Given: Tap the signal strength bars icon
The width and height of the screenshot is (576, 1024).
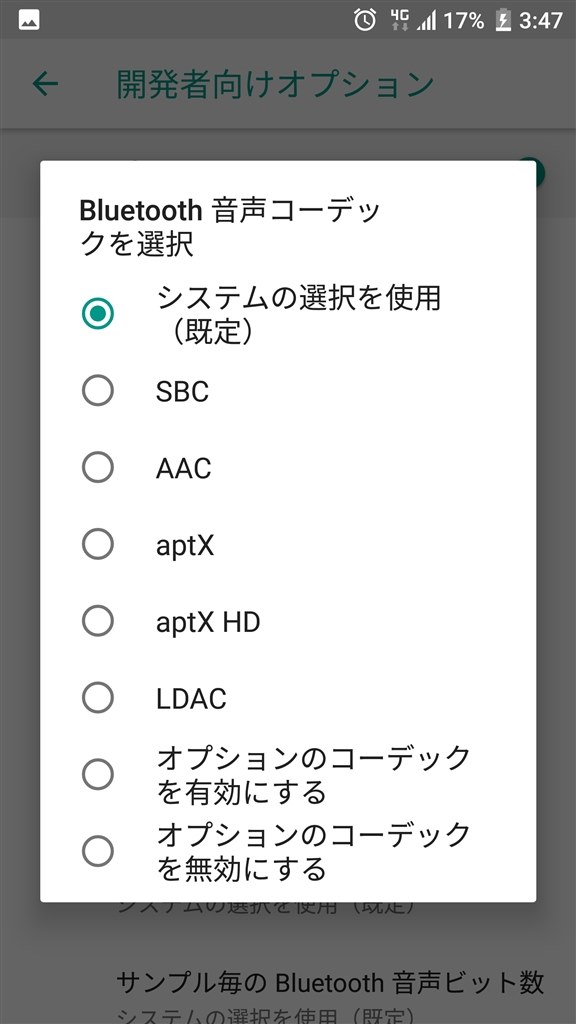Looking at the screenshot, I should tap(426, 21).
